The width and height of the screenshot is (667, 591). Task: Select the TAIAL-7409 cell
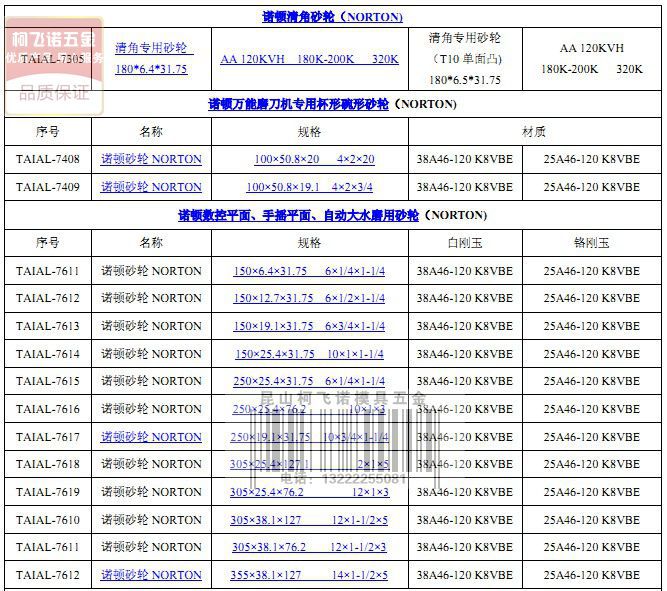point(48,187)
